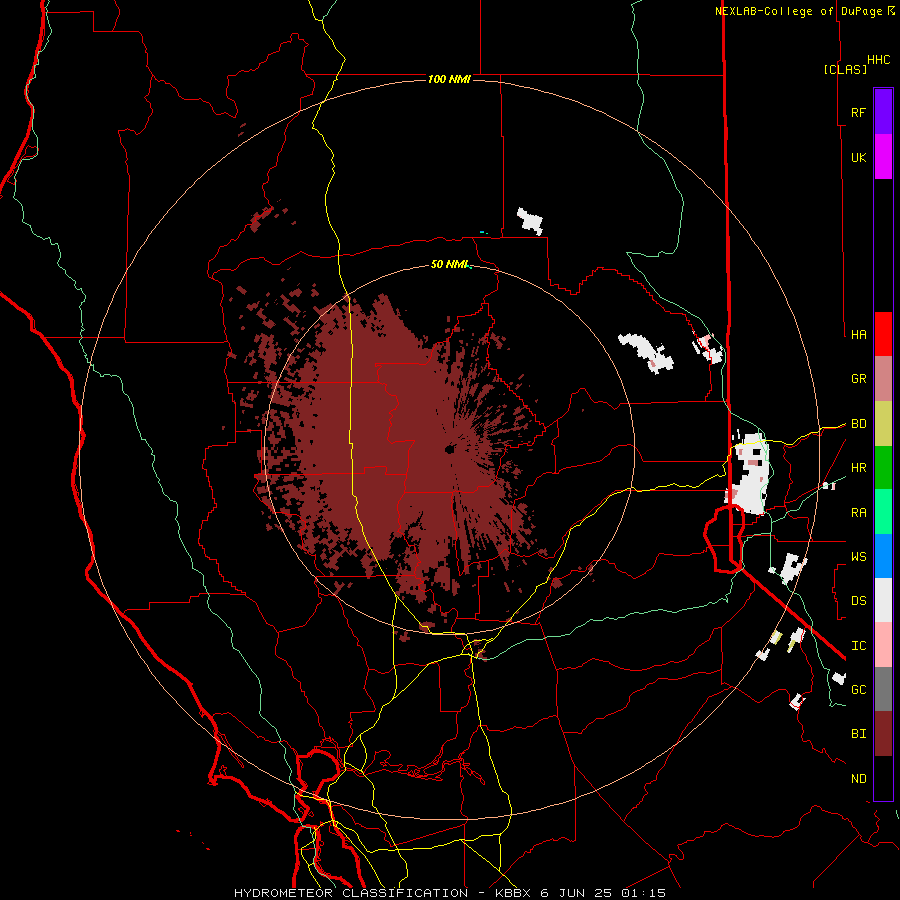
Task: Click the DS white legend swatch
Action: coord(883,600)
